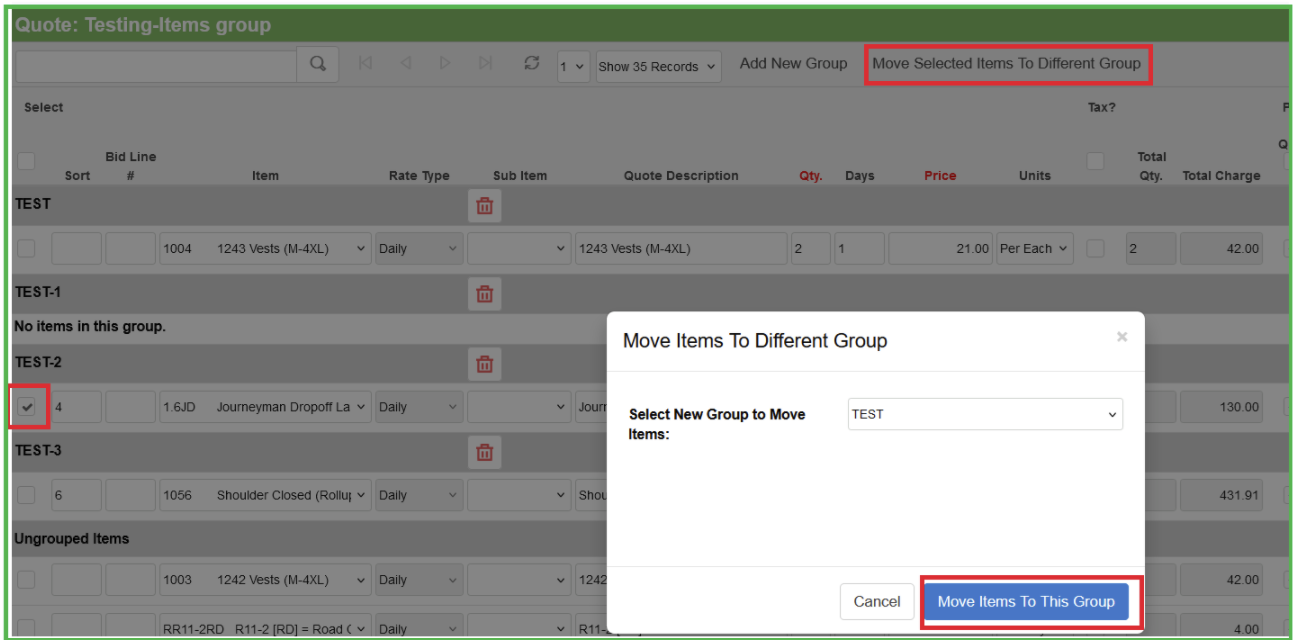Click the Qty. column header
The width and height of the screenshot is (1294, 640).
(811, 176)
